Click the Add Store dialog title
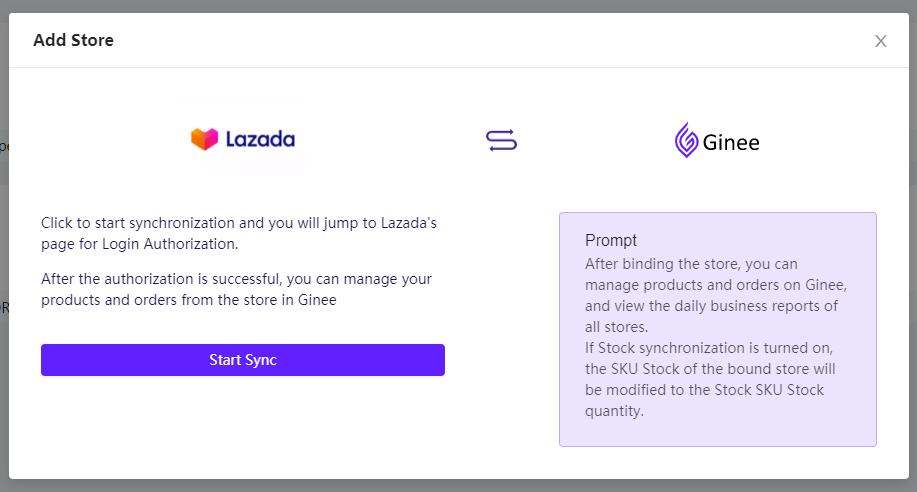917x492 pixels. (74, 40)
